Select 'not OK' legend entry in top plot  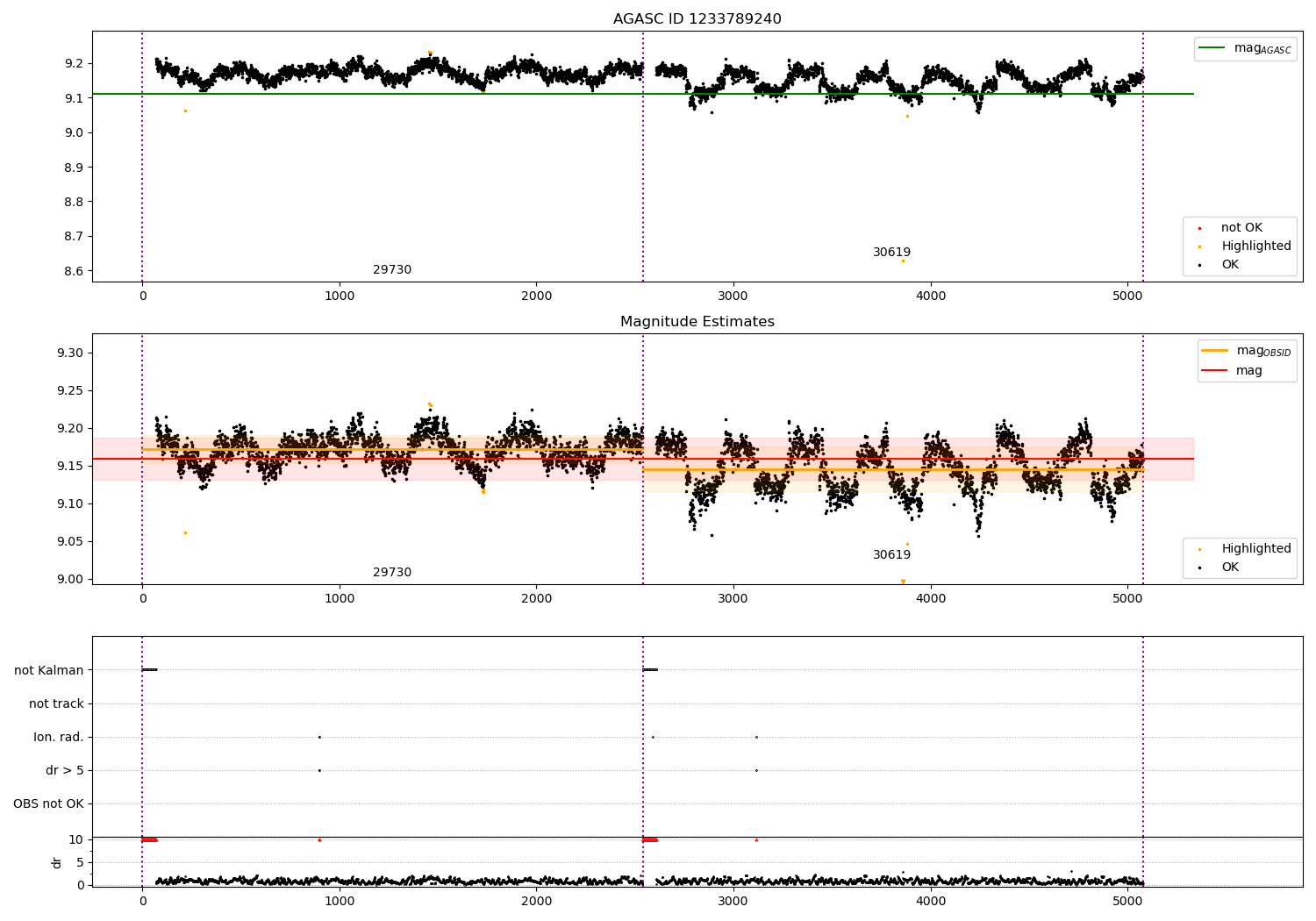pos(1241,228)
